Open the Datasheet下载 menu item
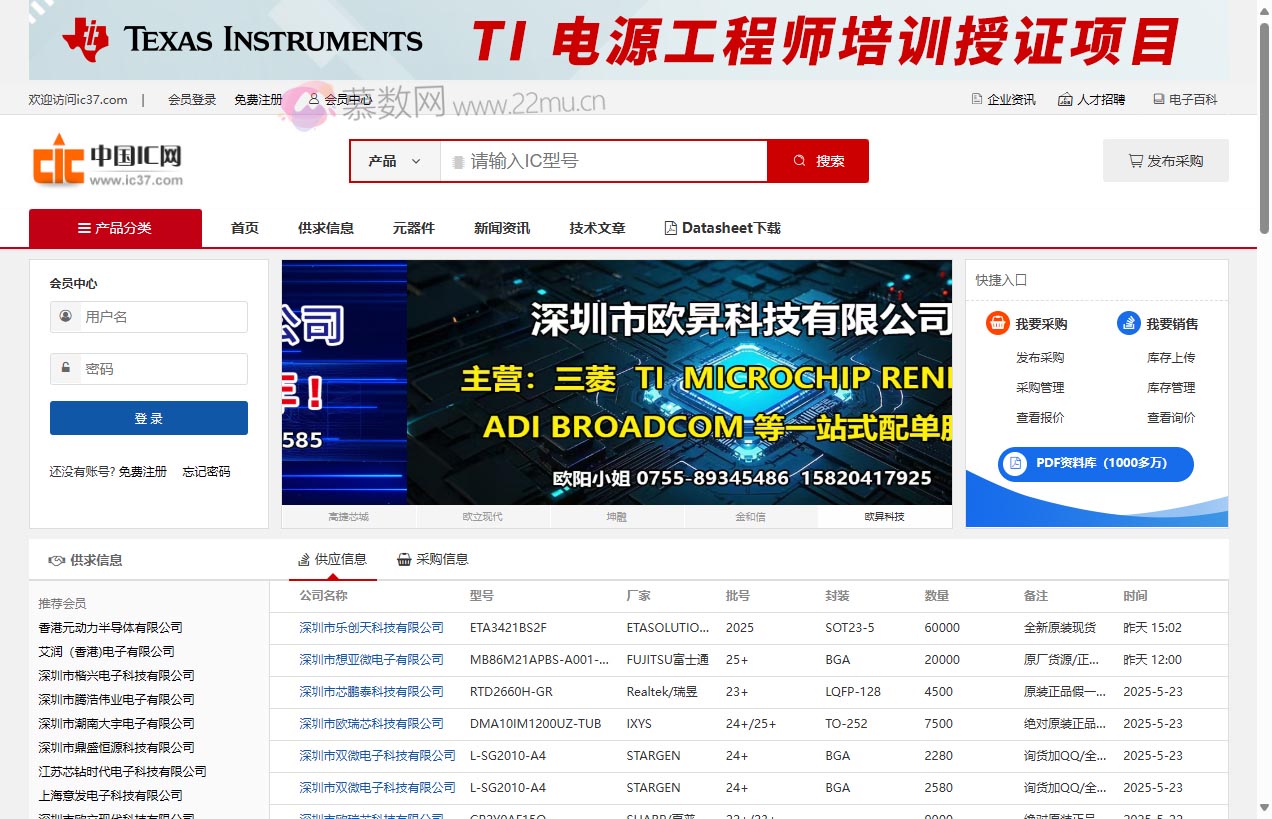Screen dimensions: 1272x819 click(722, 228)
